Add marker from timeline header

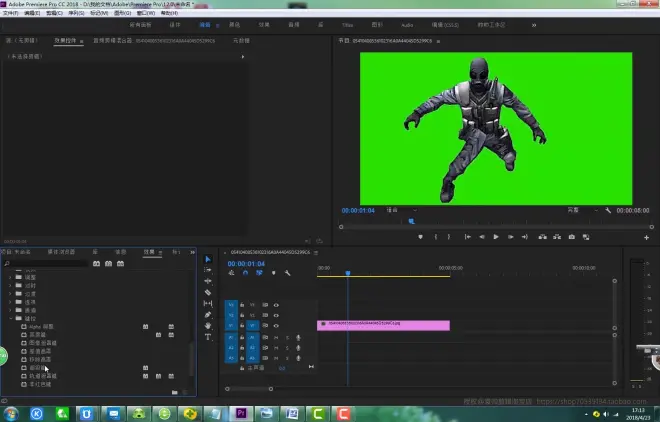click(274, 273)
